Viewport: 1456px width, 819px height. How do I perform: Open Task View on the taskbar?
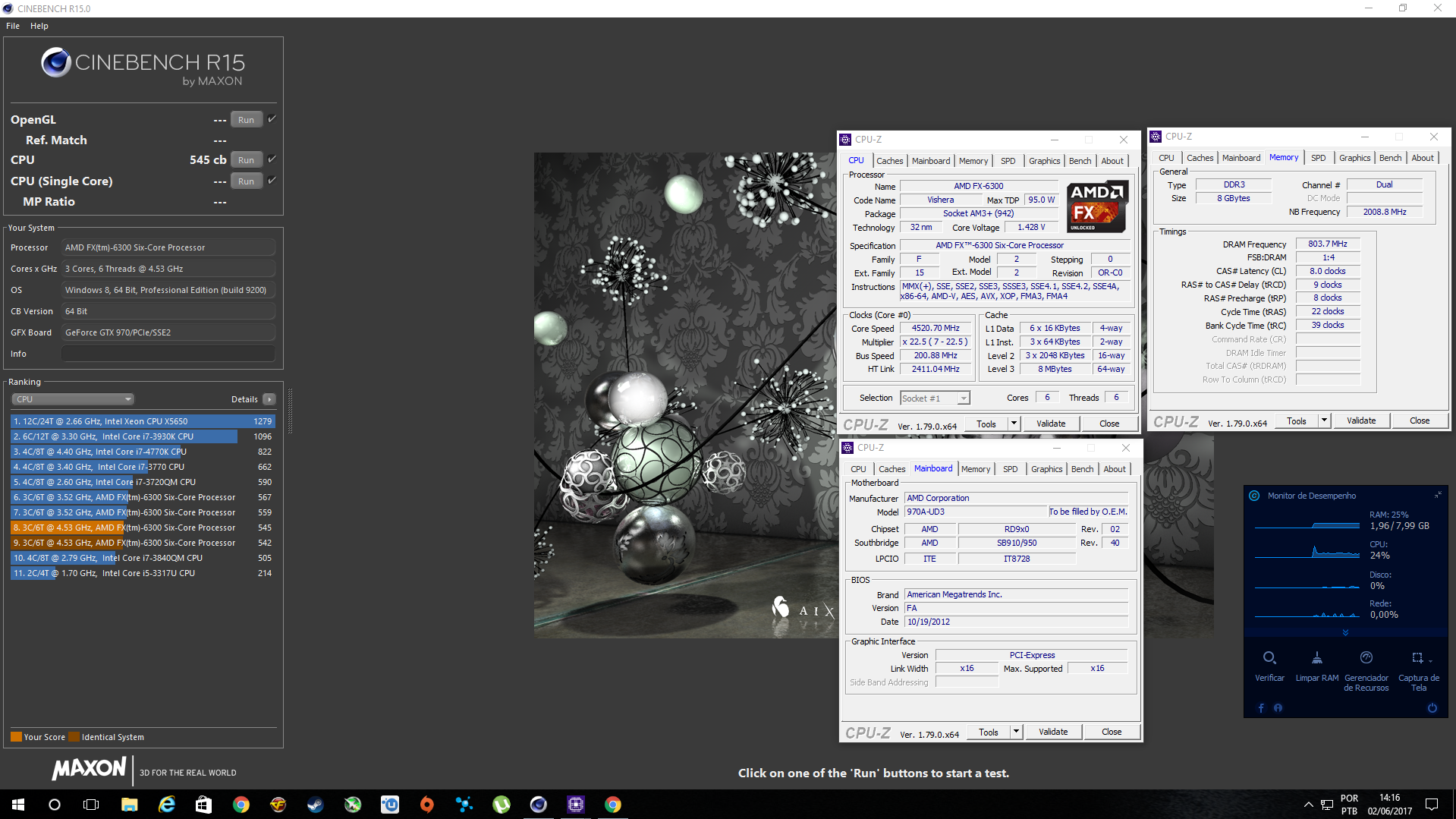point(91,805)
